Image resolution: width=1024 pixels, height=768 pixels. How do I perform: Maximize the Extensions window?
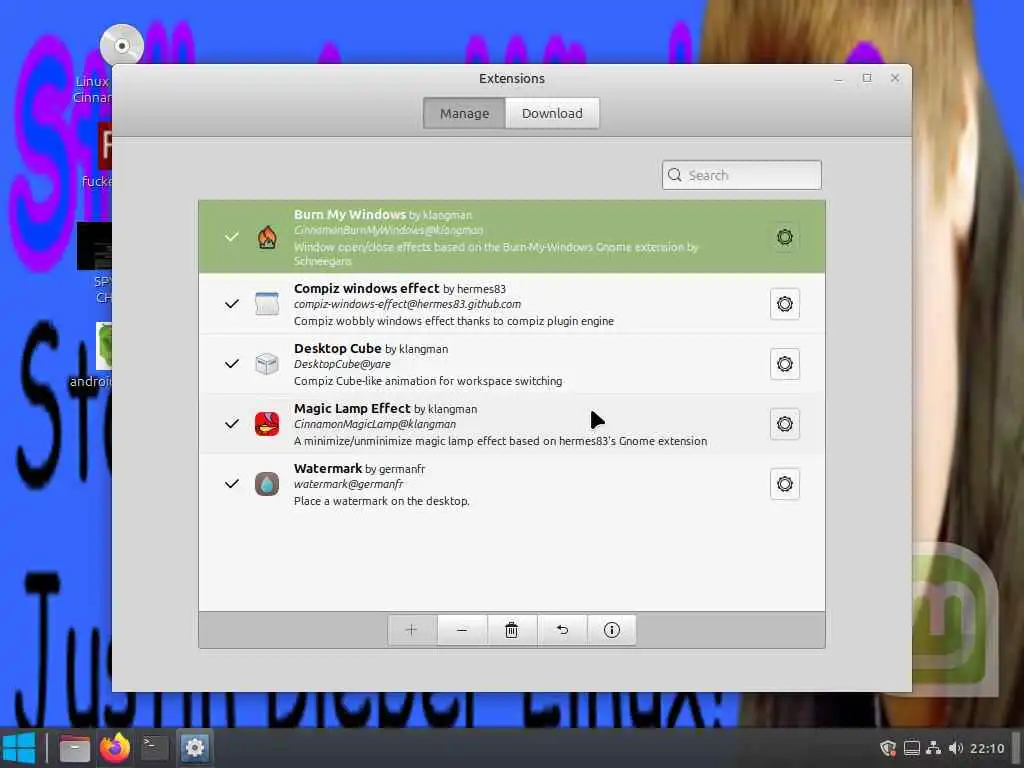(867, 78)
